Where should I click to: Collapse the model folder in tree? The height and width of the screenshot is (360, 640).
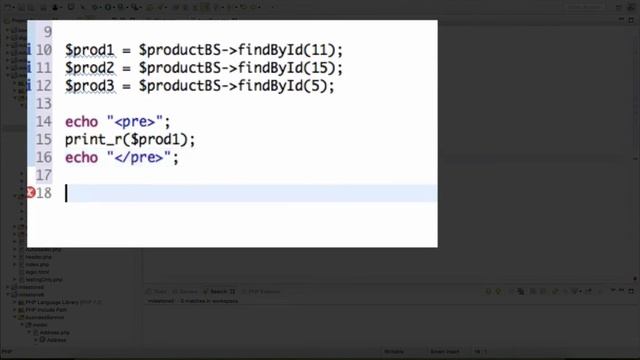click(22, 325)
